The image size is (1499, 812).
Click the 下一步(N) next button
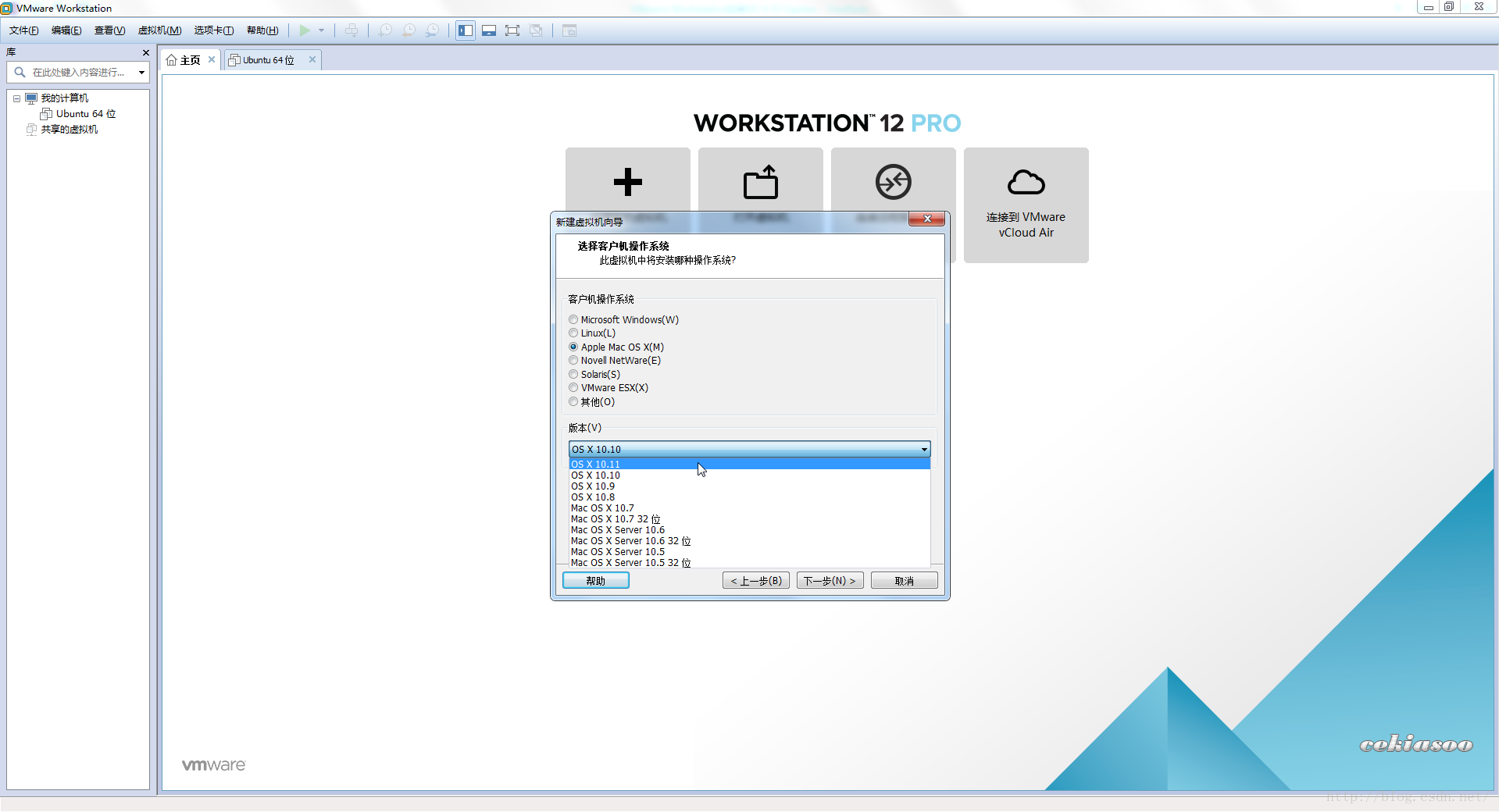pos(830,581)
